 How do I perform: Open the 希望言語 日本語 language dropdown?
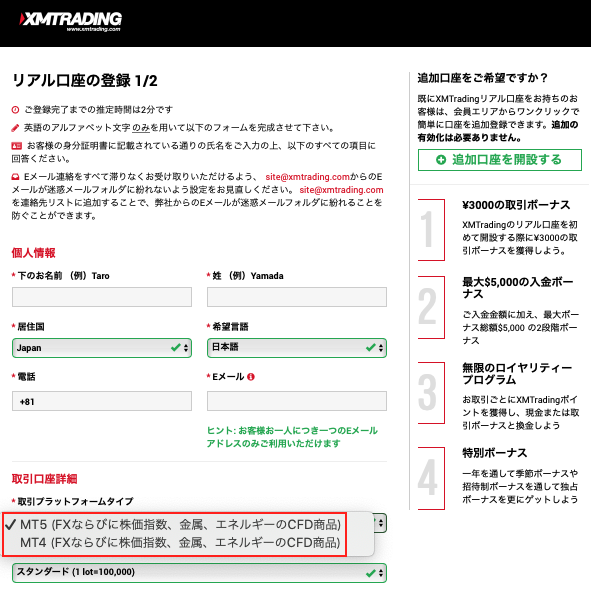[297, 348]
